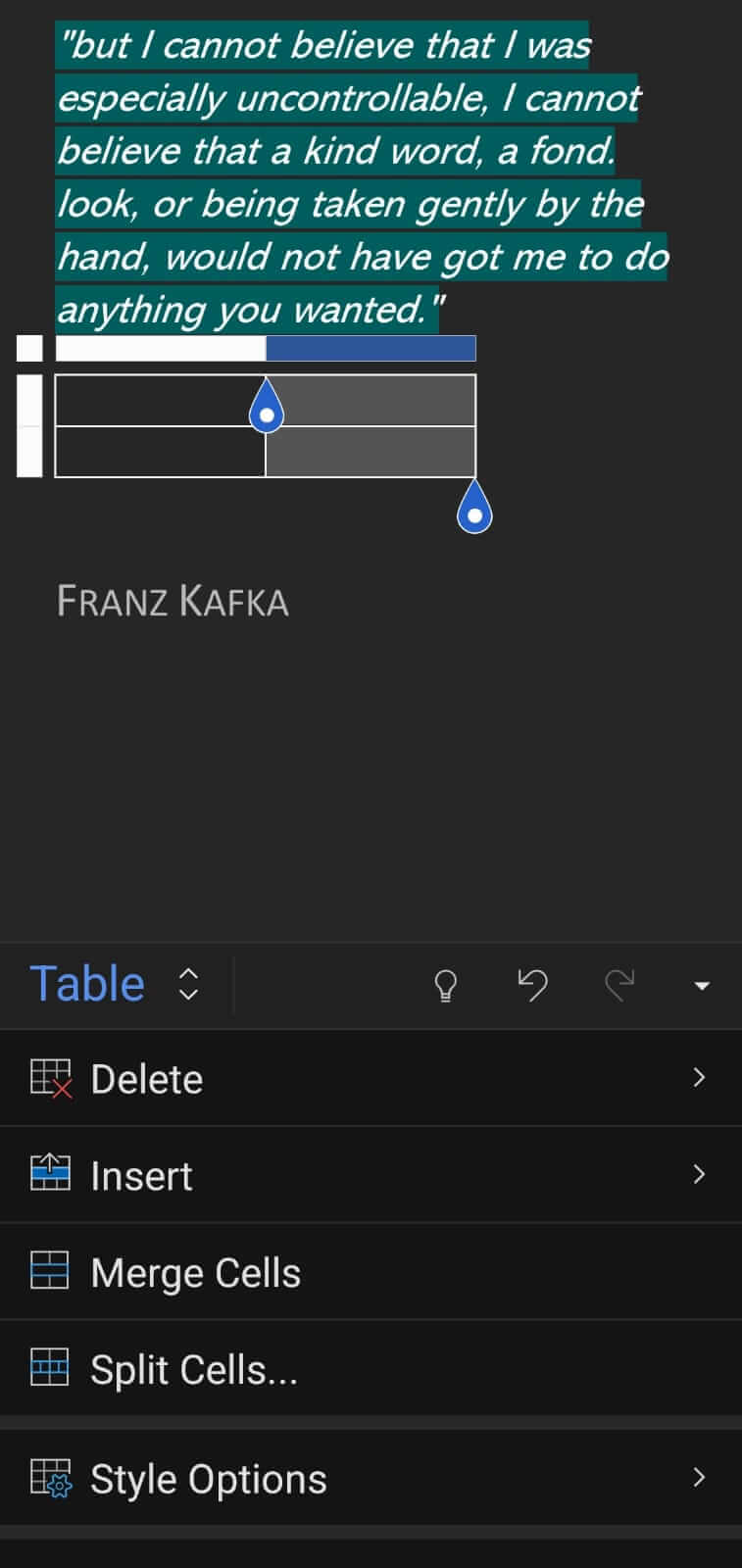Viewport: 742px width, 1568px height.
Task: Open Style Options via its gear icon
Action: (50, 1477)
